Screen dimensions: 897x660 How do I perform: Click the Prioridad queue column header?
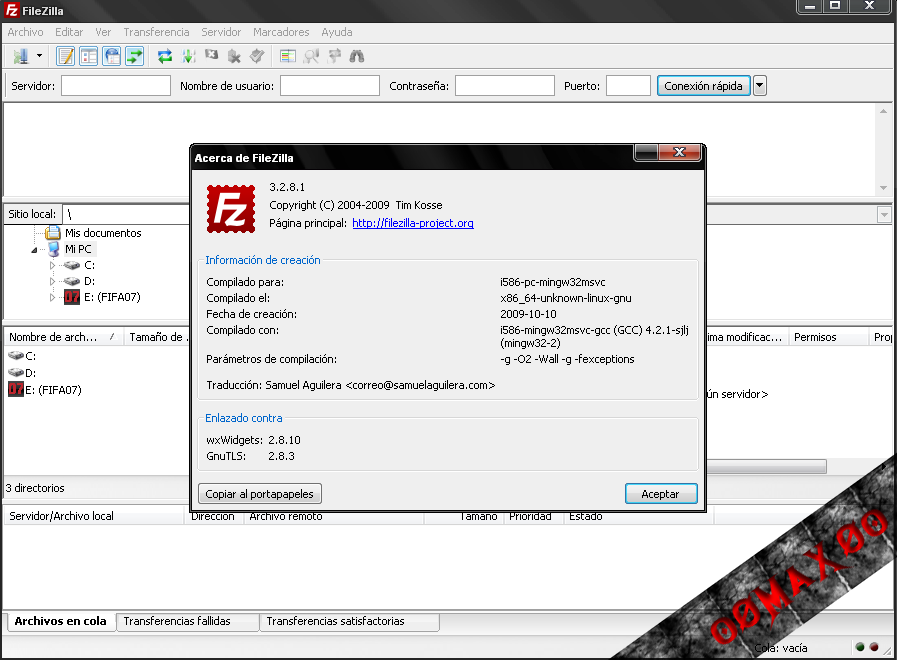[533, 516]
